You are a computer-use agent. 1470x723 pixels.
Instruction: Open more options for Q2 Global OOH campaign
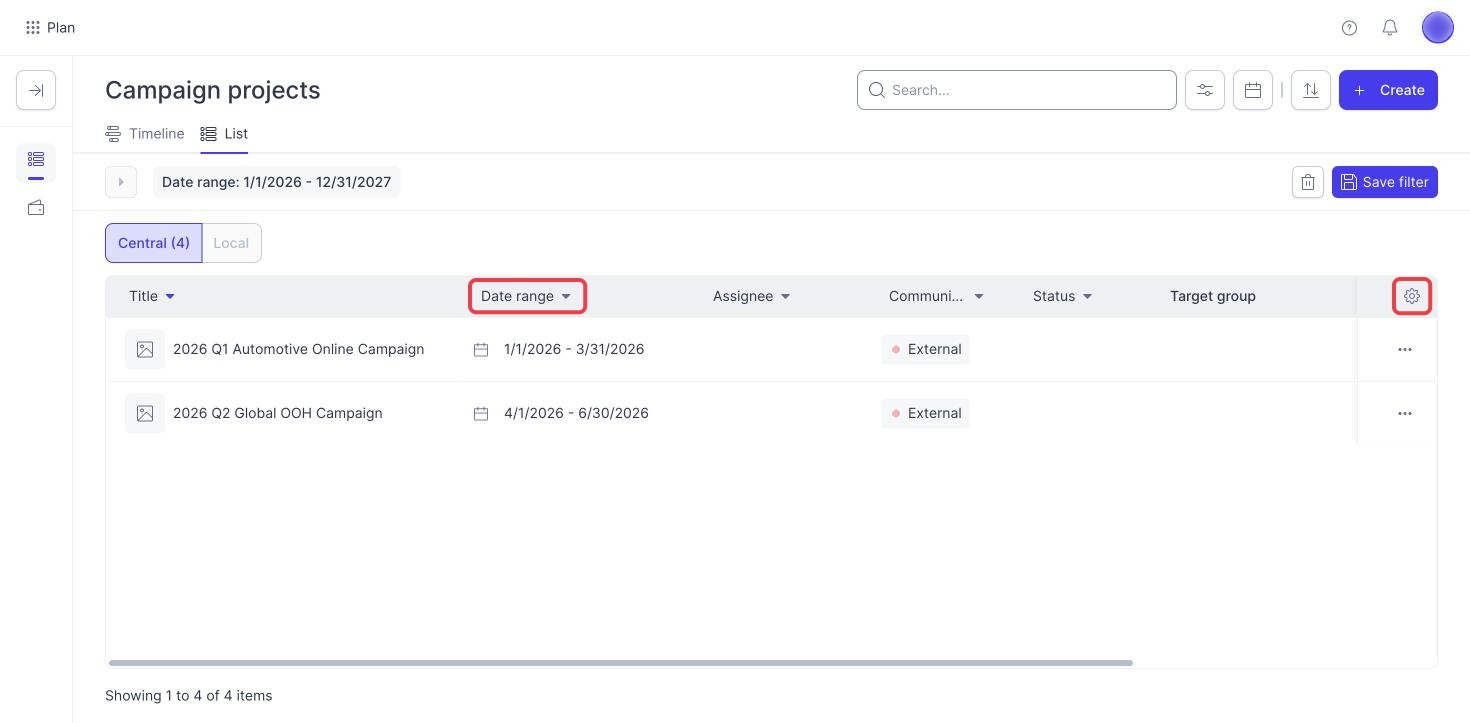click(x=1404, y=413)
